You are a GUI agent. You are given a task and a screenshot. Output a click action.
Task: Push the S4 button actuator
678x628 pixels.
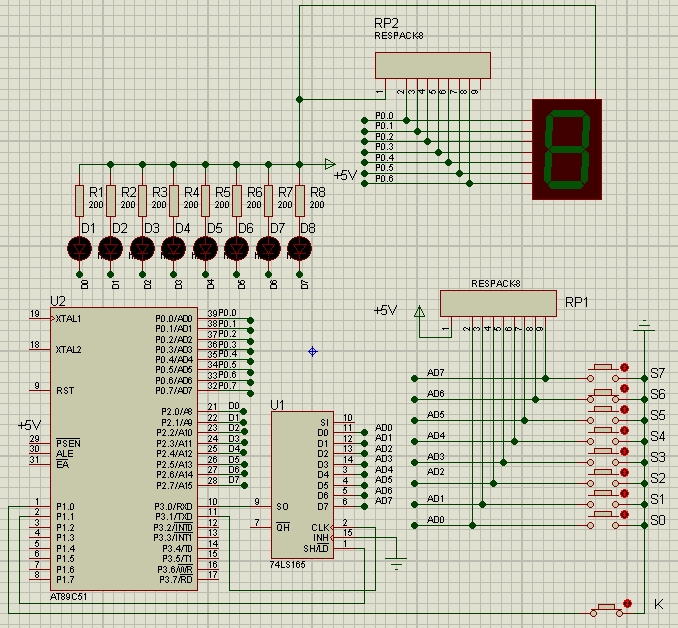coord(603,431)
